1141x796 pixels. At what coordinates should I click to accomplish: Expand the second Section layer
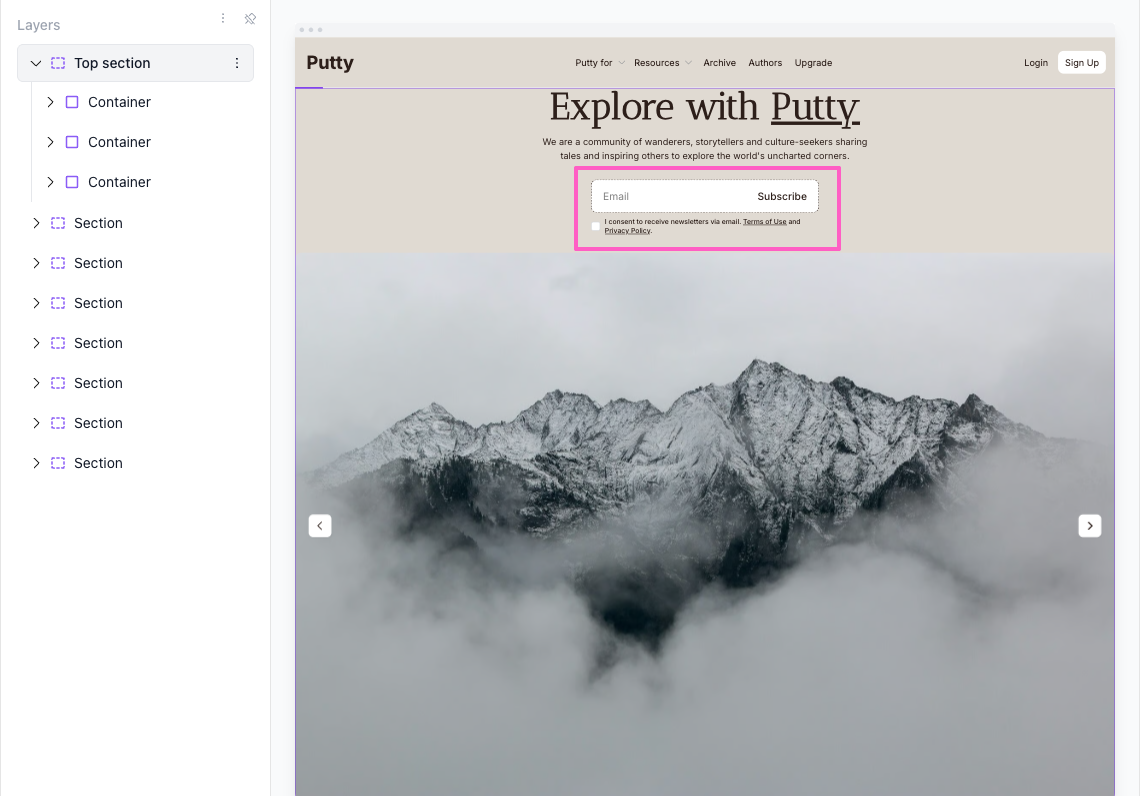(36, 263)
